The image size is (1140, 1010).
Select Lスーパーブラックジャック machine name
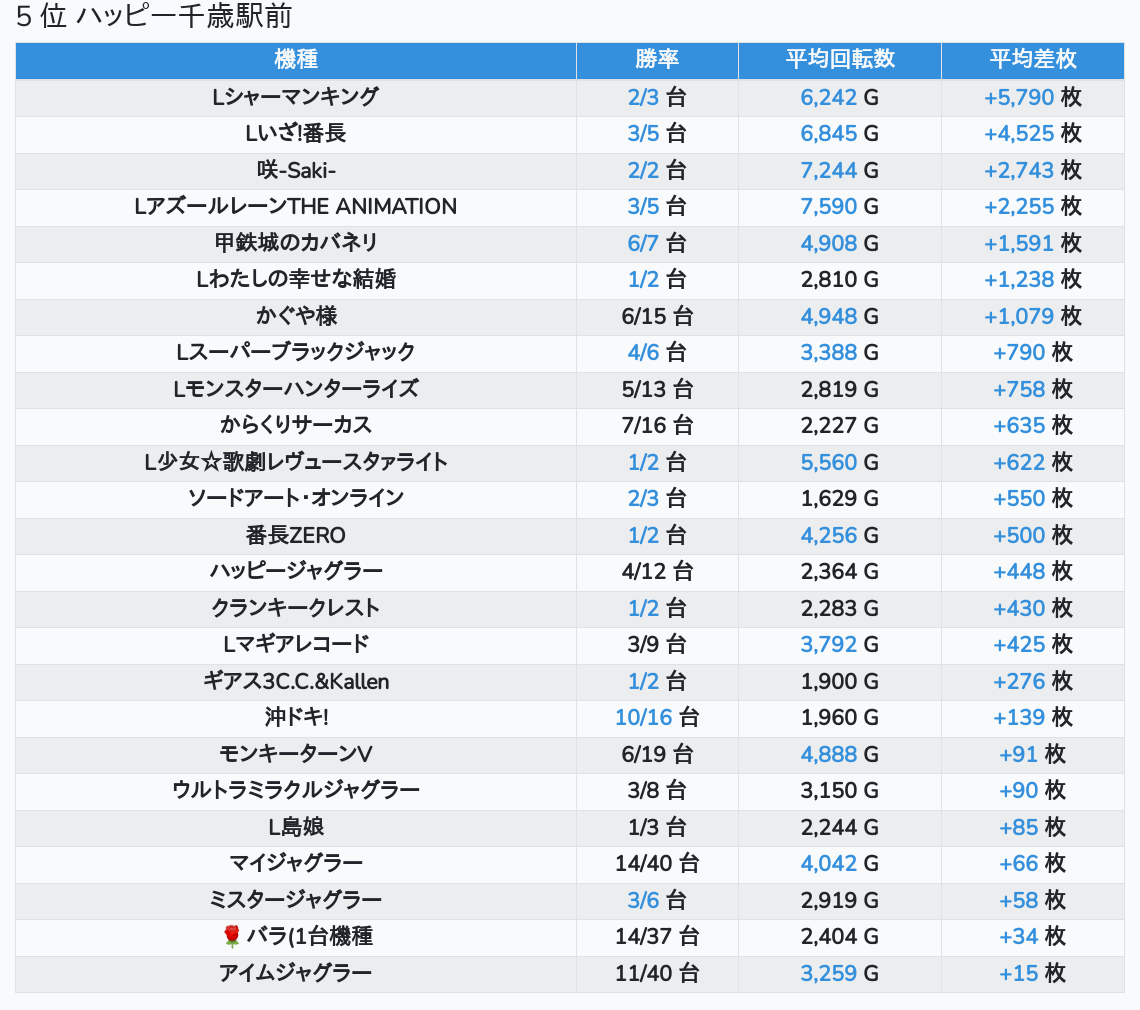point(296,353)
